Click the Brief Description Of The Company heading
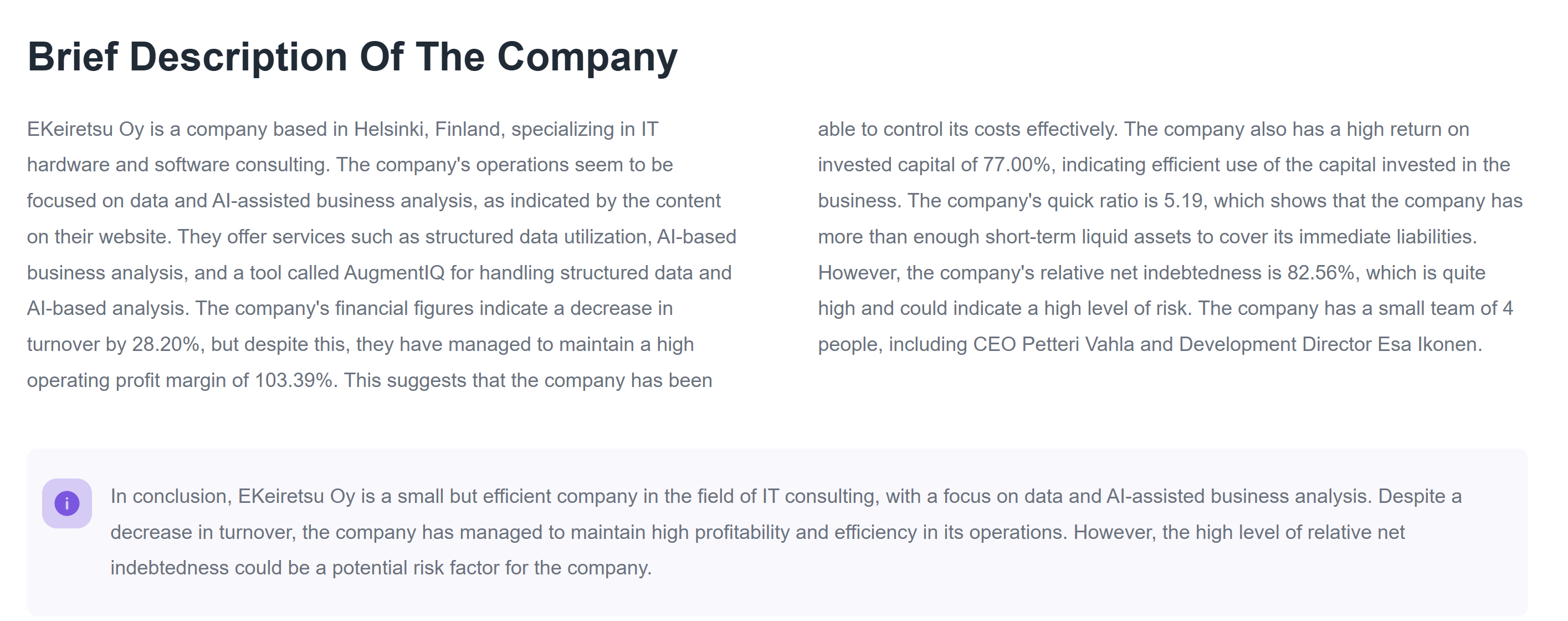The image size is (1568, 621). click(x=352, y=57)
